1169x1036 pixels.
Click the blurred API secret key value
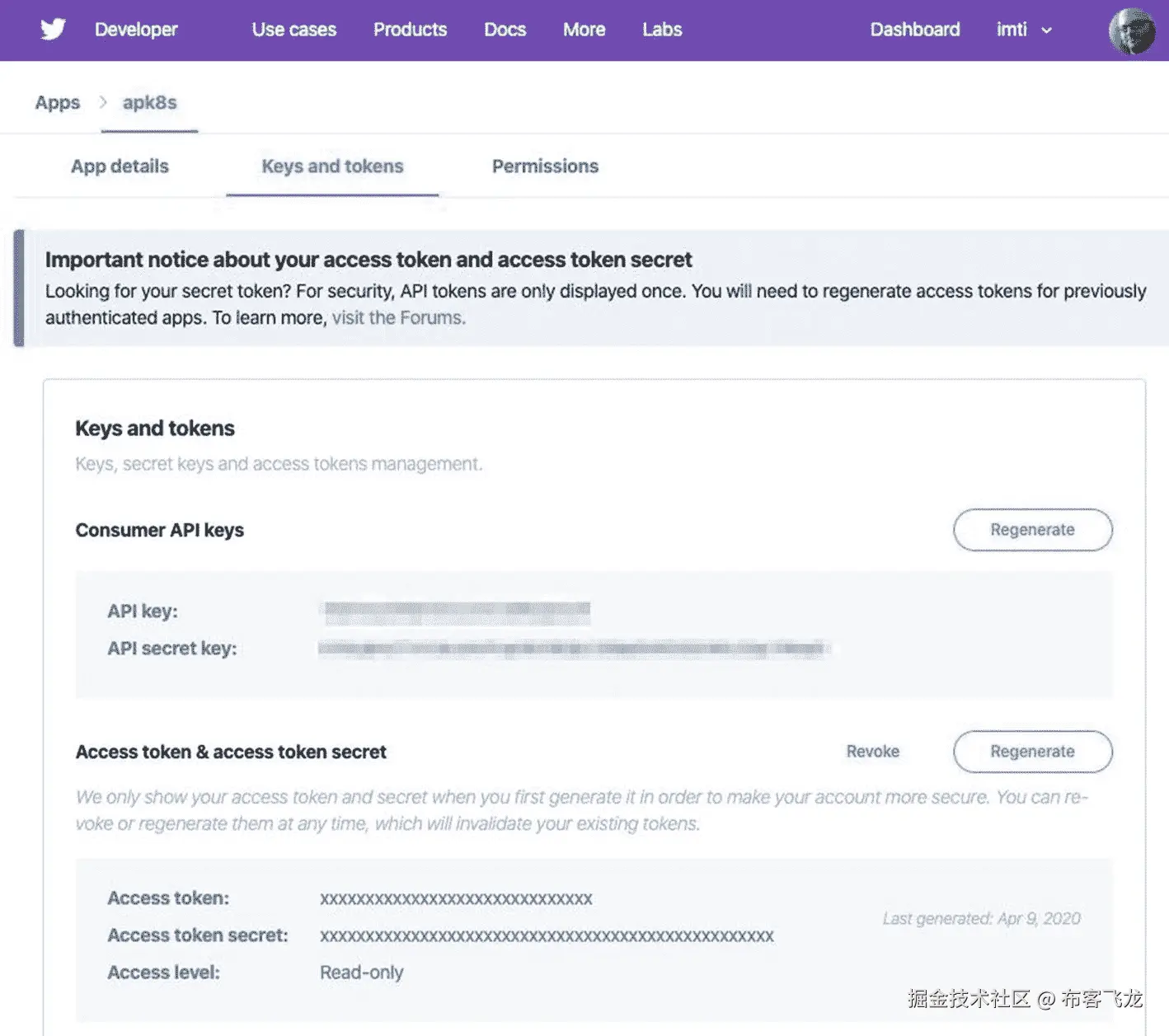(574, 649)
